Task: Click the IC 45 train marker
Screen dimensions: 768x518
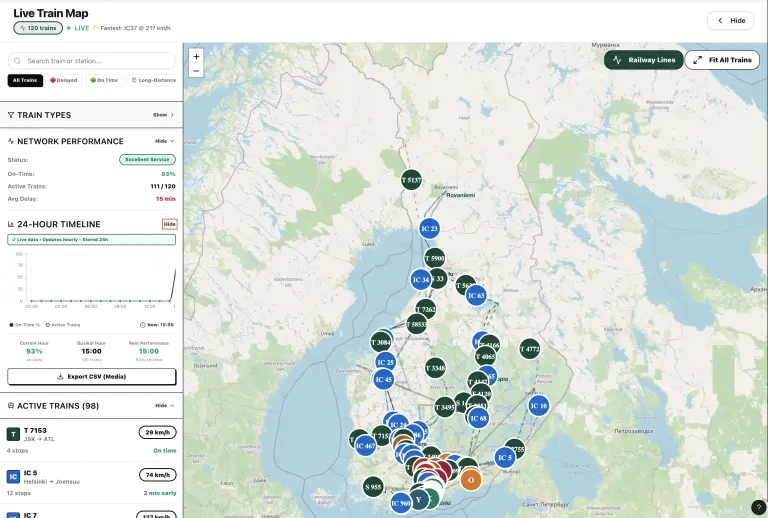Action: click(x=383, y=379)
